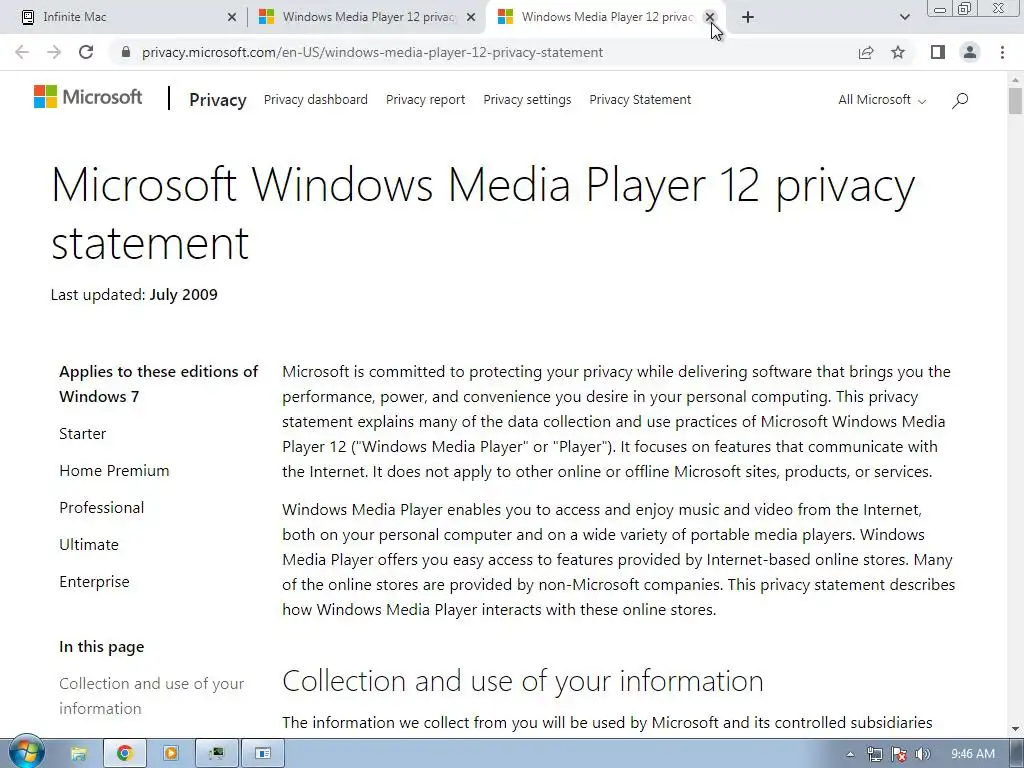This screenshot has width=1024, height=768.
Task: Click the Microsoft logo
Action: [88, 97]
